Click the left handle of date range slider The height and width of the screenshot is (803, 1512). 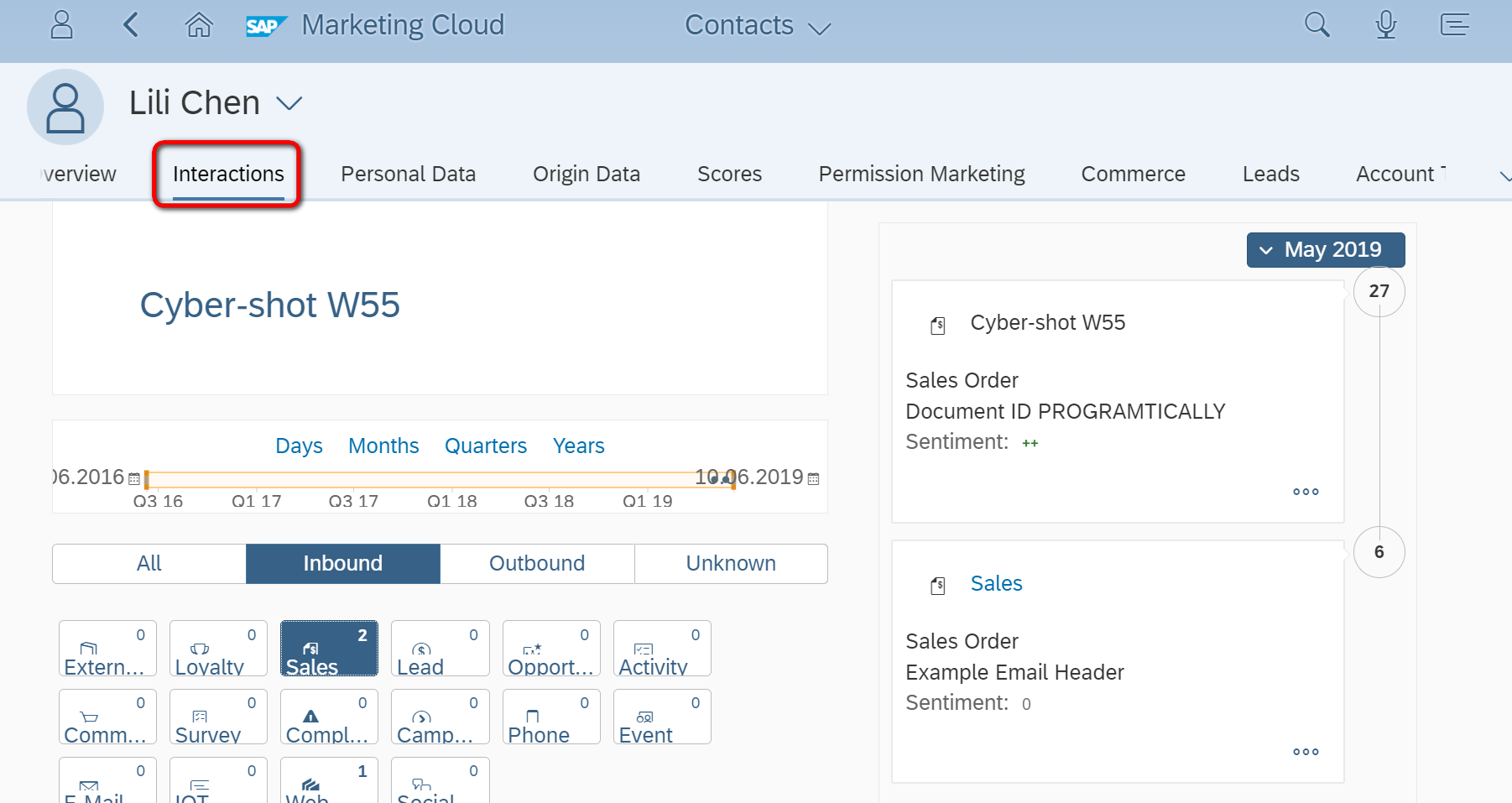pos(147,480)
